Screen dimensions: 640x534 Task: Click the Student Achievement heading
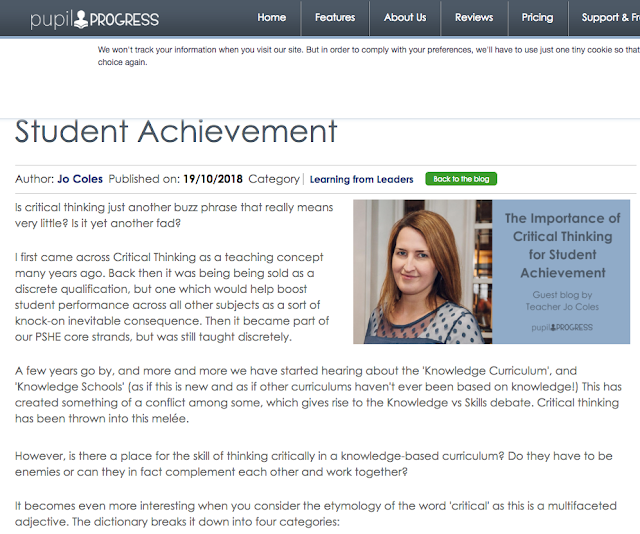tap(176, 131)
